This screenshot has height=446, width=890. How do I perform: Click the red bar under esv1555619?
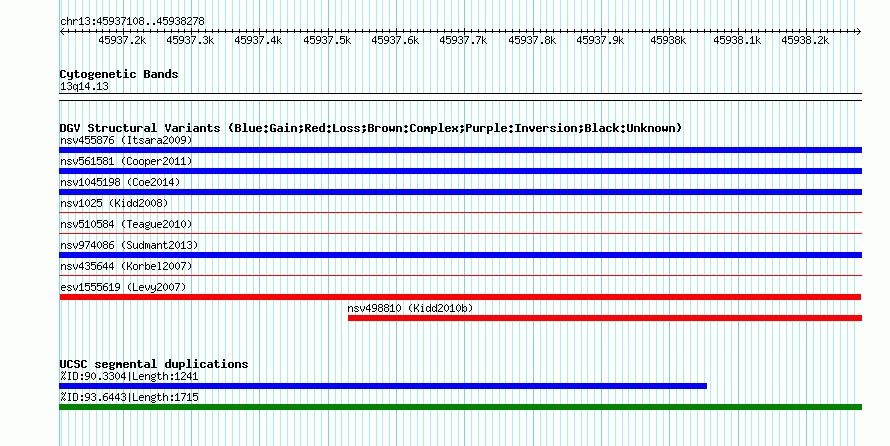tap(460, 297)
